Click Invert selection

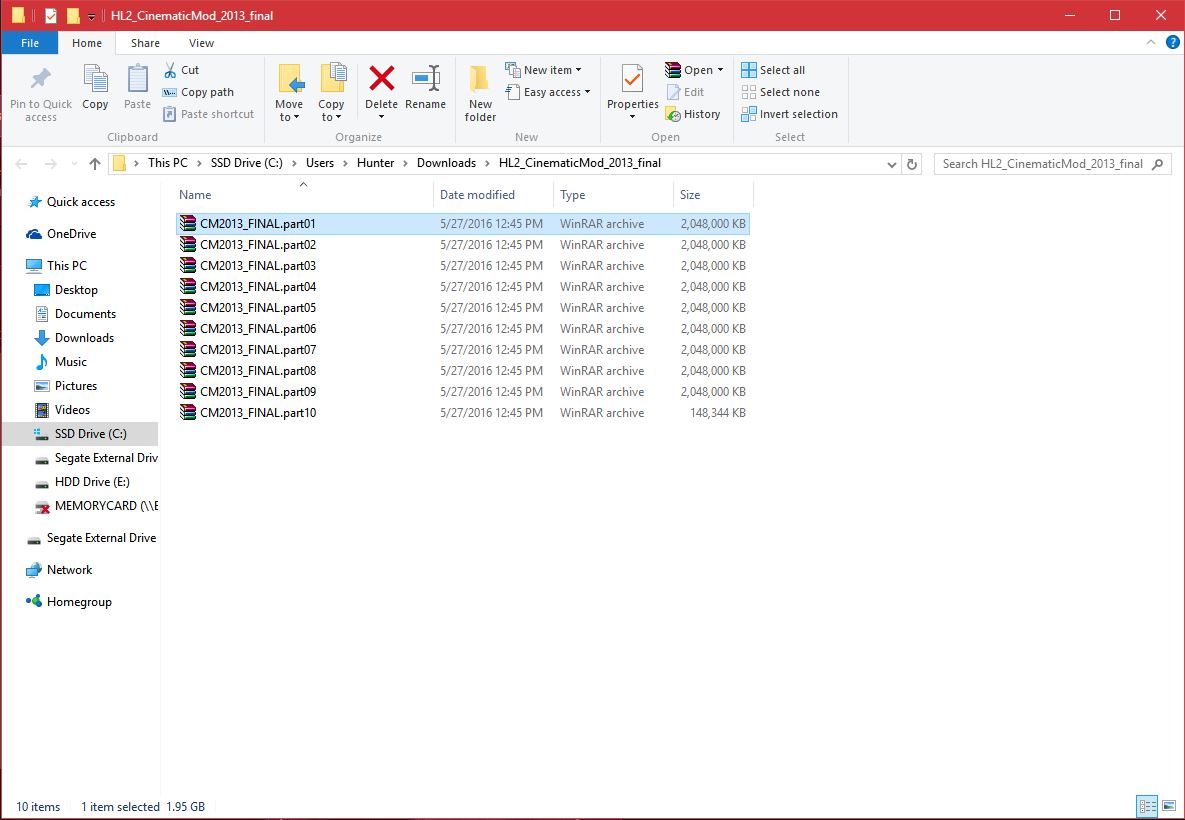pyautogui.click(x=790, y=114)
